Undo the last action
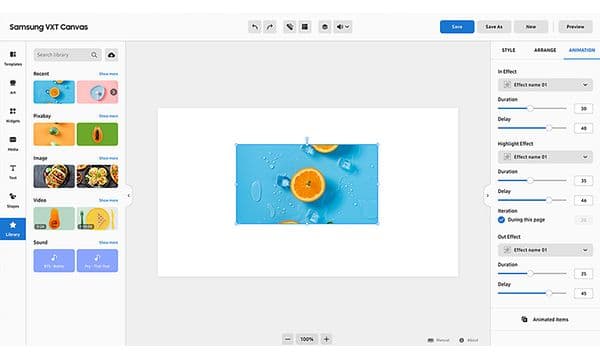Image resolution: width=600 pixels, height=360 pixels. 254,27
